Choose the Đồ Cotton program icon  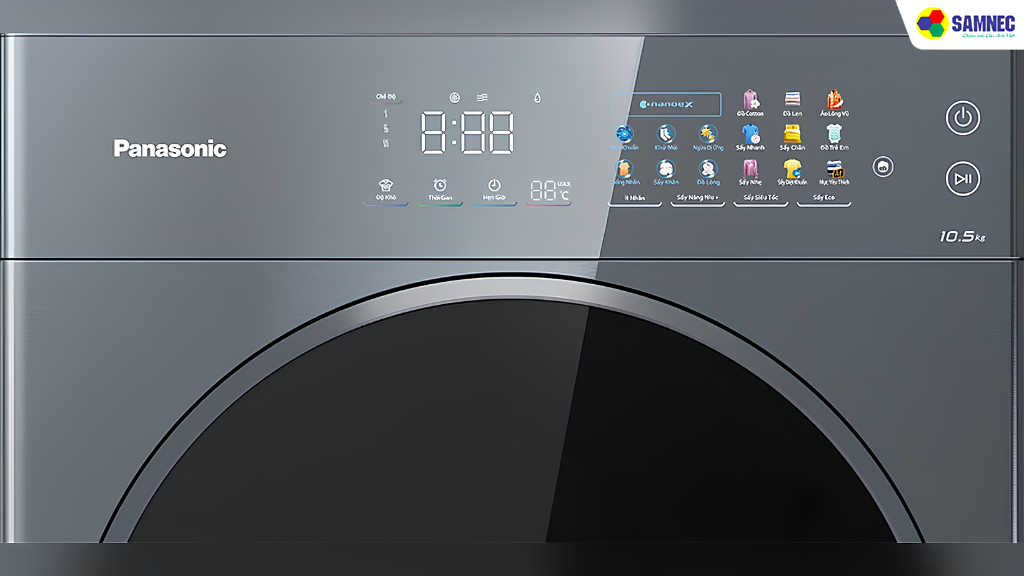pyautogui.click(x=750, y=103)
